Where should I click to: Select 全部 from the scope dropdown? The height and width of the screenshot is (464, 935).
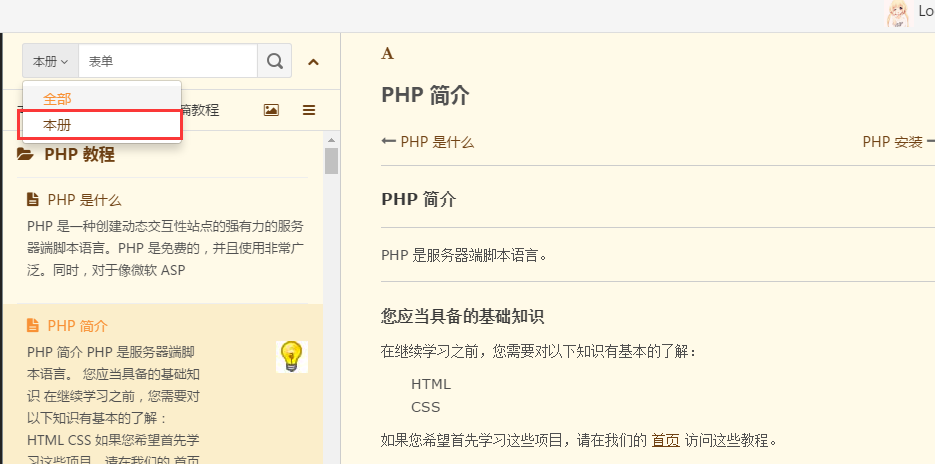click(57, 99)
